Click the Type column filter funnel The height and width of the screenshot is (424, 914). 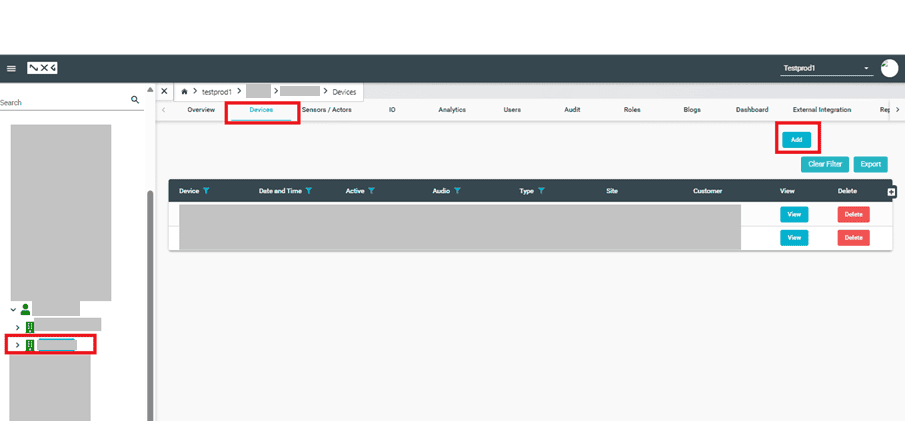coord(541,190)
